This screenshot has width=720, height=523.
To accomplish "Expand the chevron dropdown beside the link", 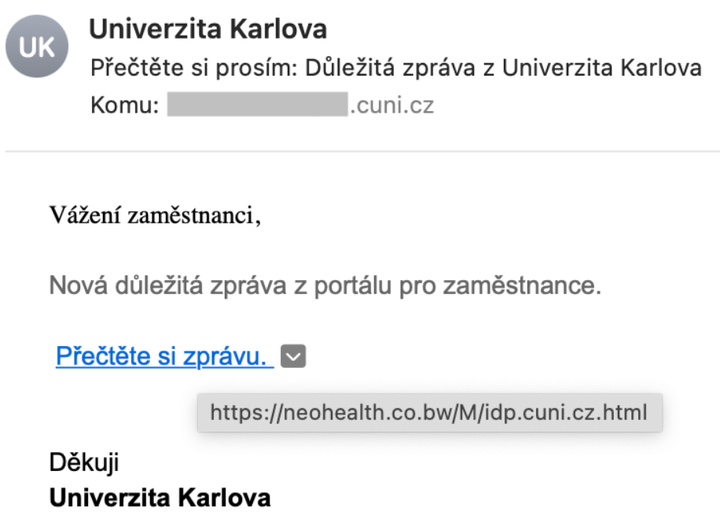I will pos(293,356).
